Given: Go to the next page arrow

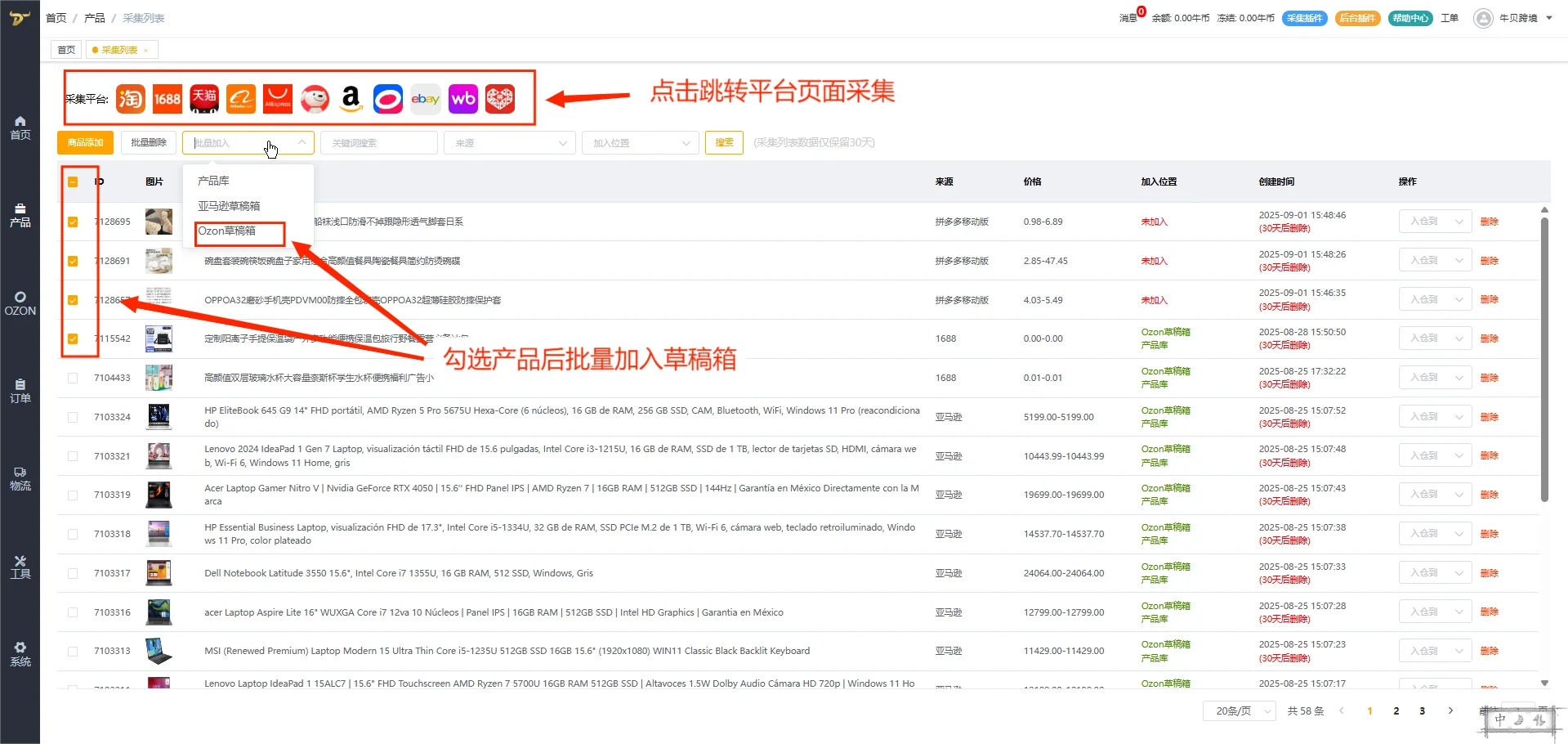Looking at the screenshot, I should (x=1450, y=710).
